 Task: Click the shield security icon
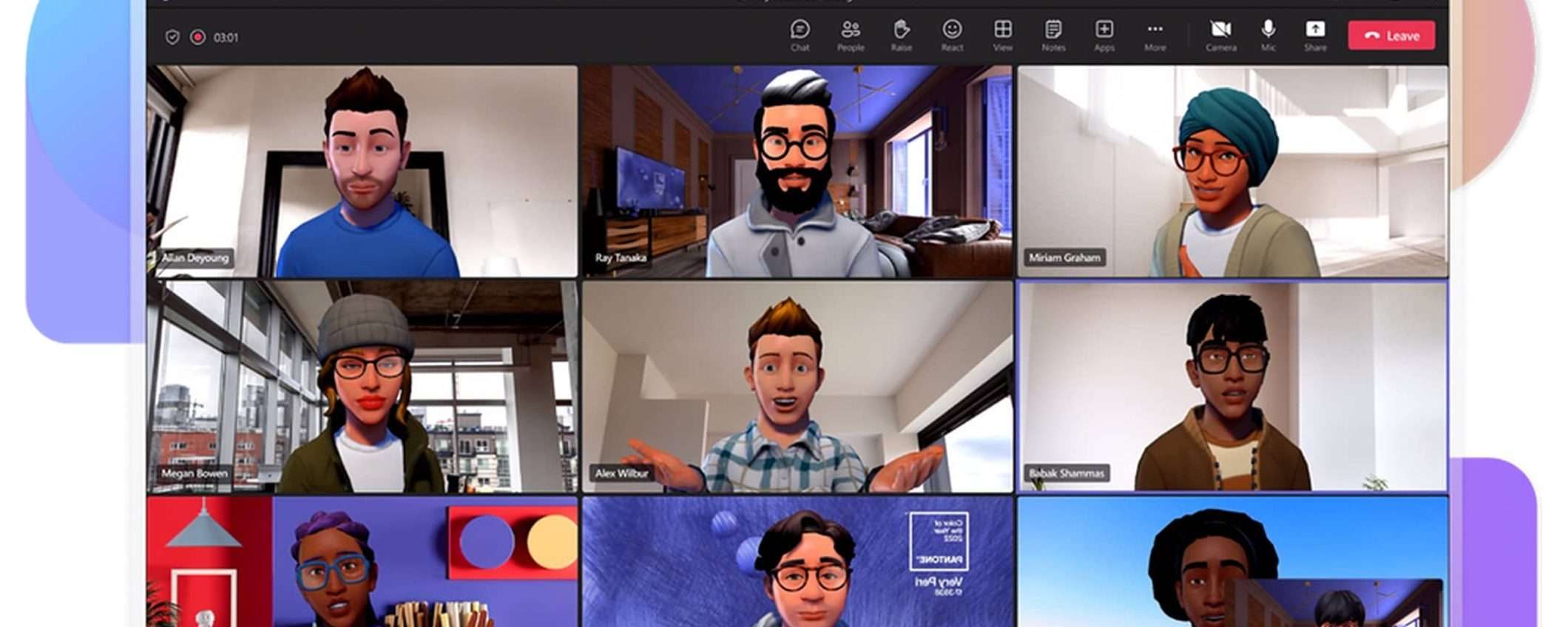pyautogui.click(x=172, y=37)
